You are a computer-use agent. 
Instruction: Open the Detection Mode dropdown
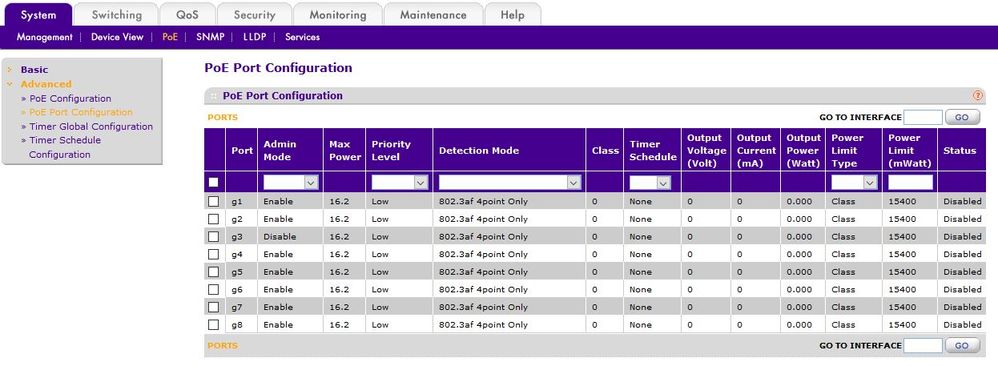(x=509, y=183)
